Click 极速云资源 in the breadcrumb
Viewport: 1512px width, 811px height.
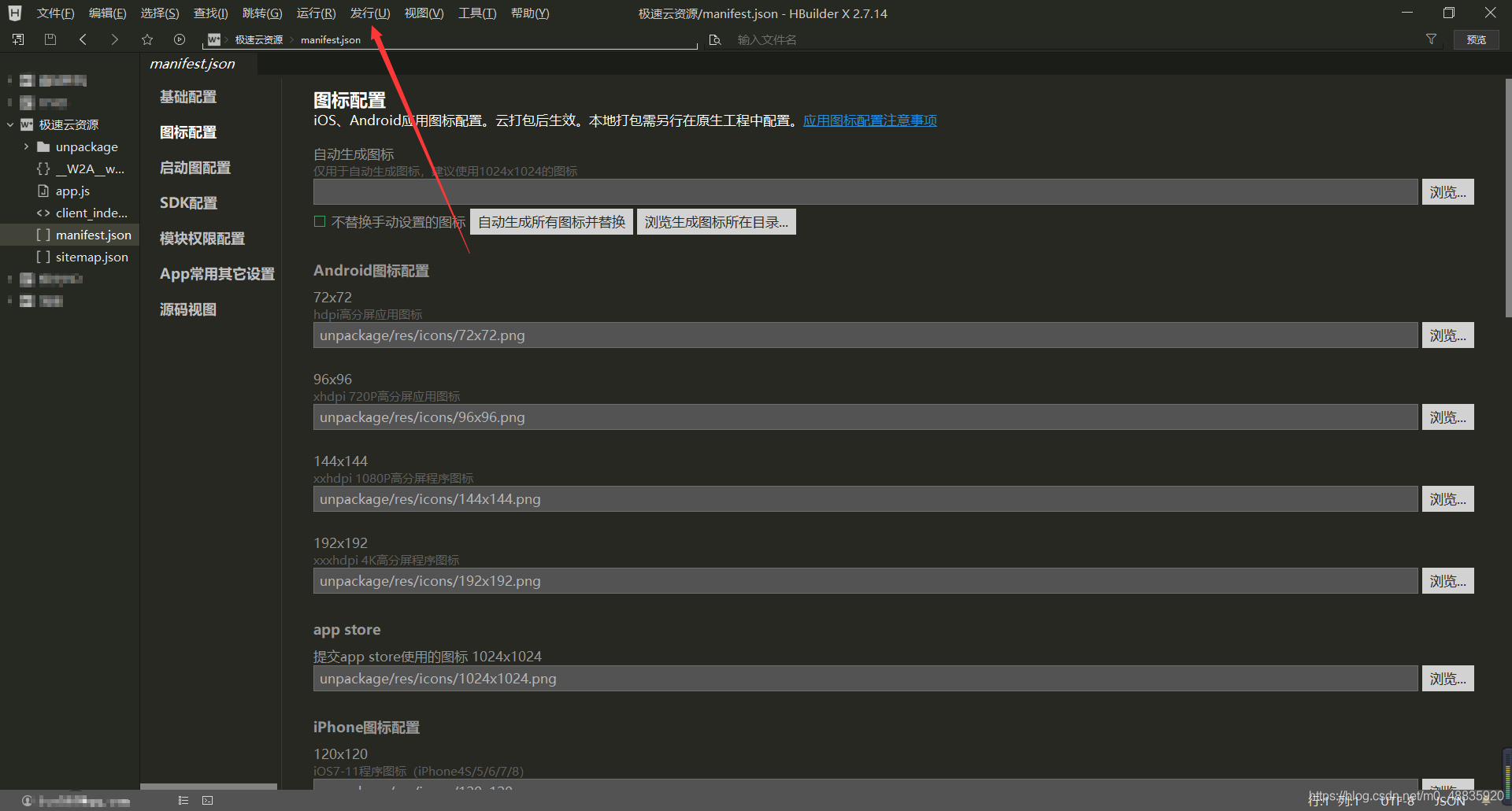click(259, 39)
